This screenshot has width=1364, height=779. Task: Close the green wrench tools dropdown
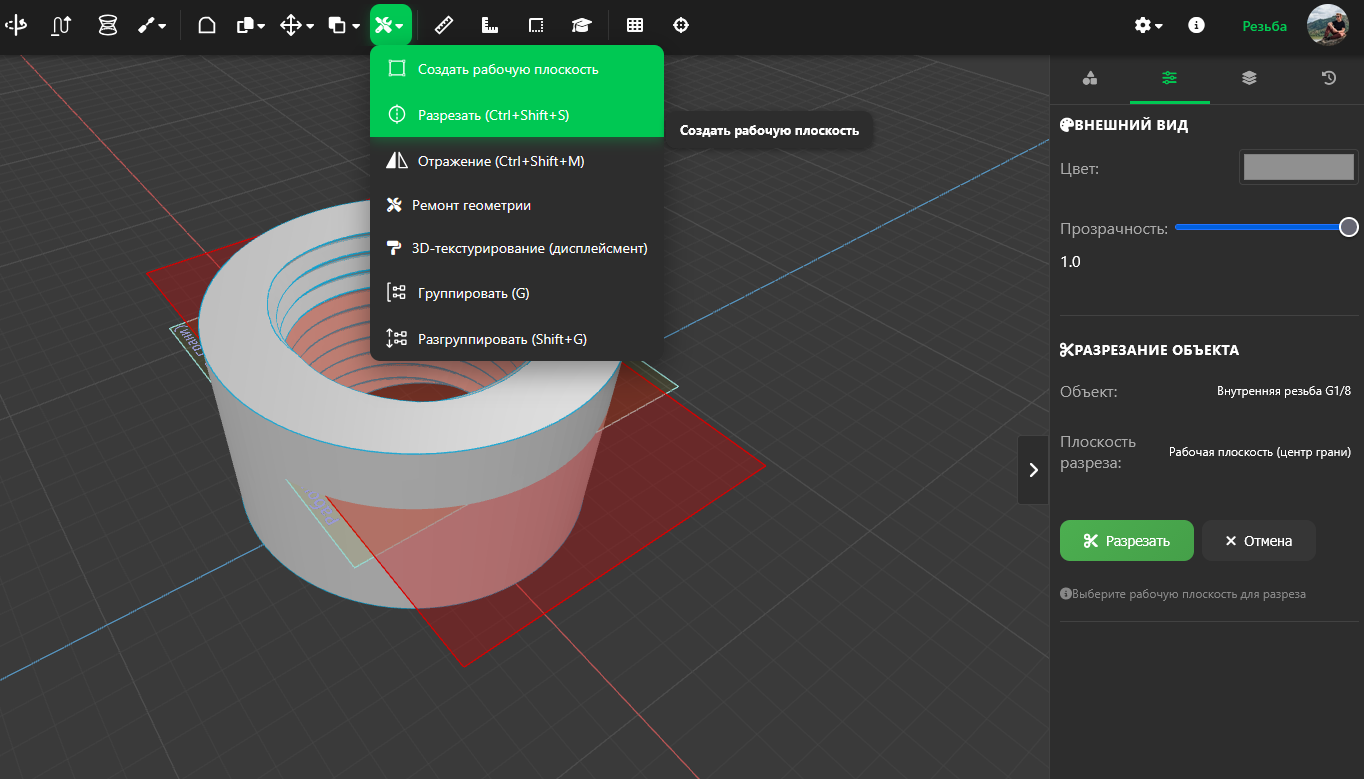tap(390, 26)
